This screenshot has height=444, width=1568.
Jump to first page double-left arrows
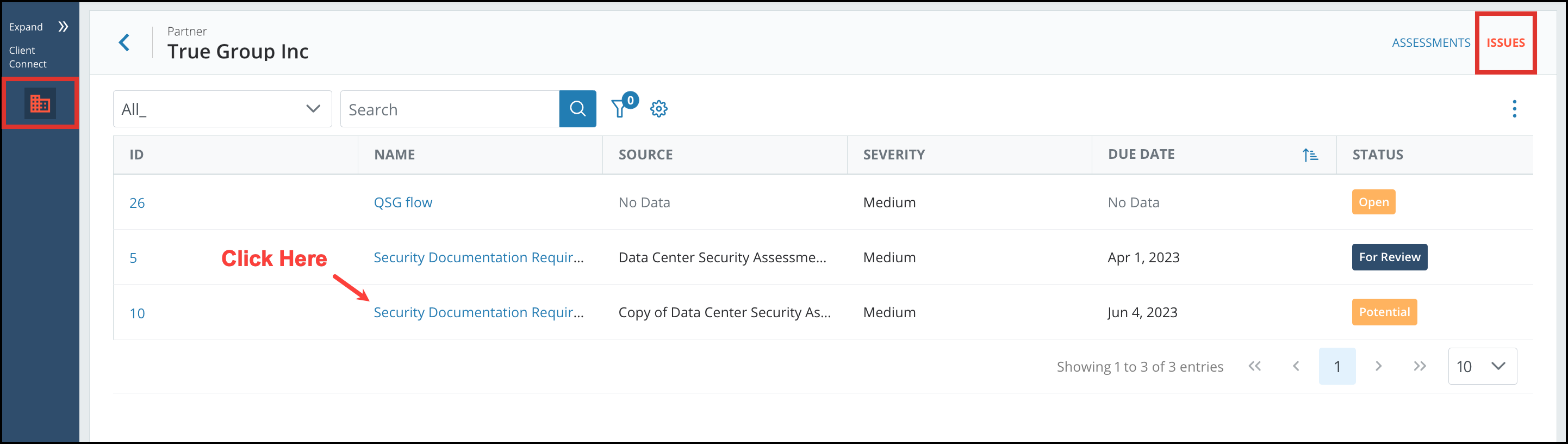(x=1254, y=366)
